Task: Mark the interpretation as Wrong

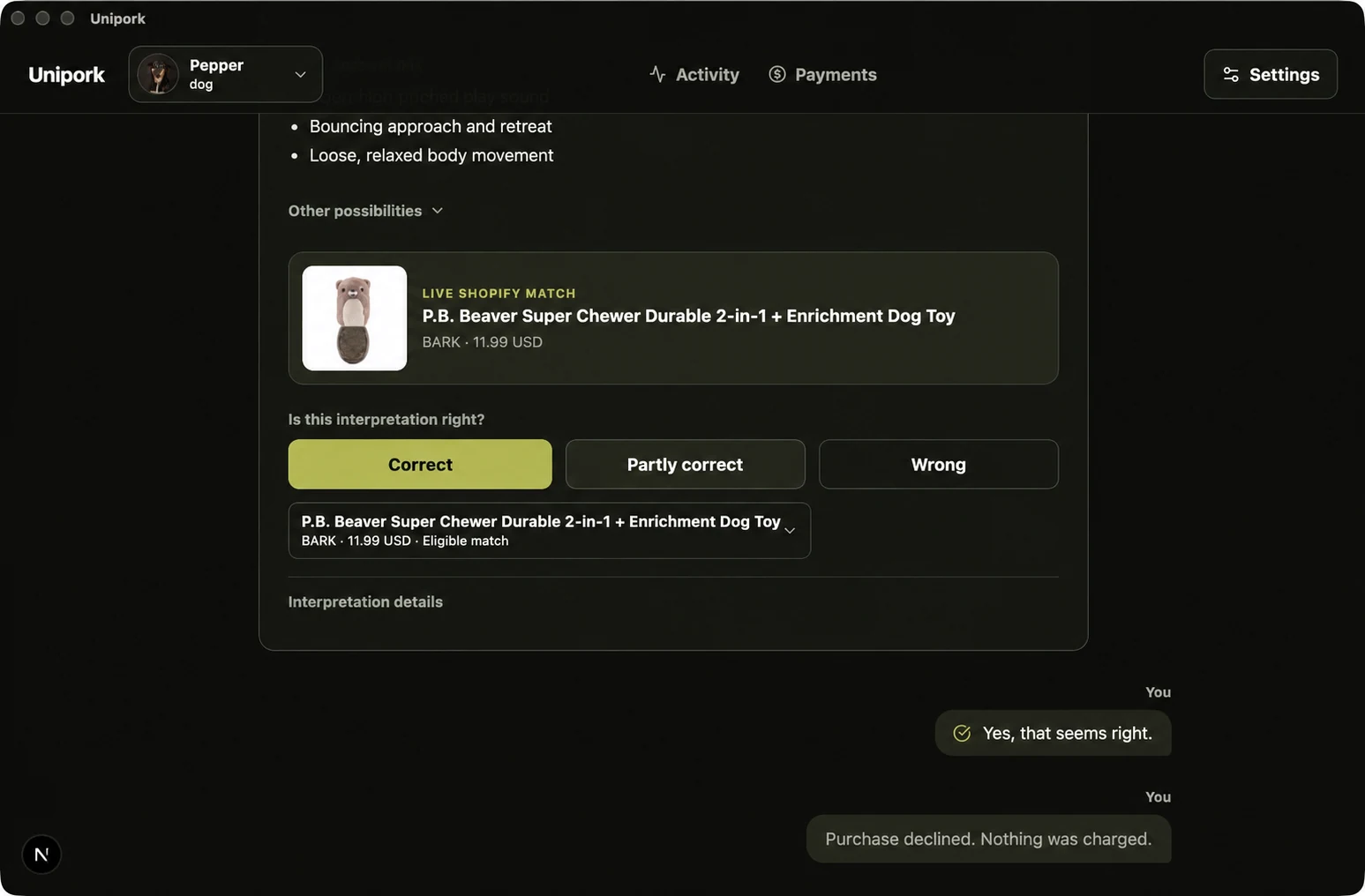Action: 938,465
